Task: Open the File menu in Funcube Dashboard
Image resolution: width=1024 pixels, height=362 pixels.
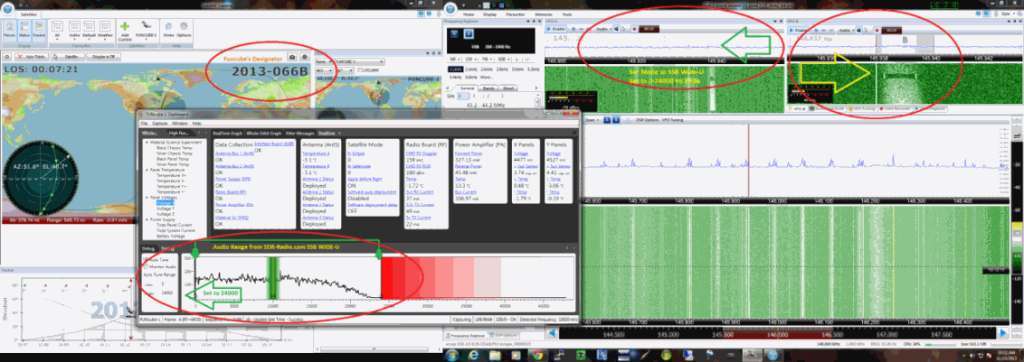Action: coord(145,123)
